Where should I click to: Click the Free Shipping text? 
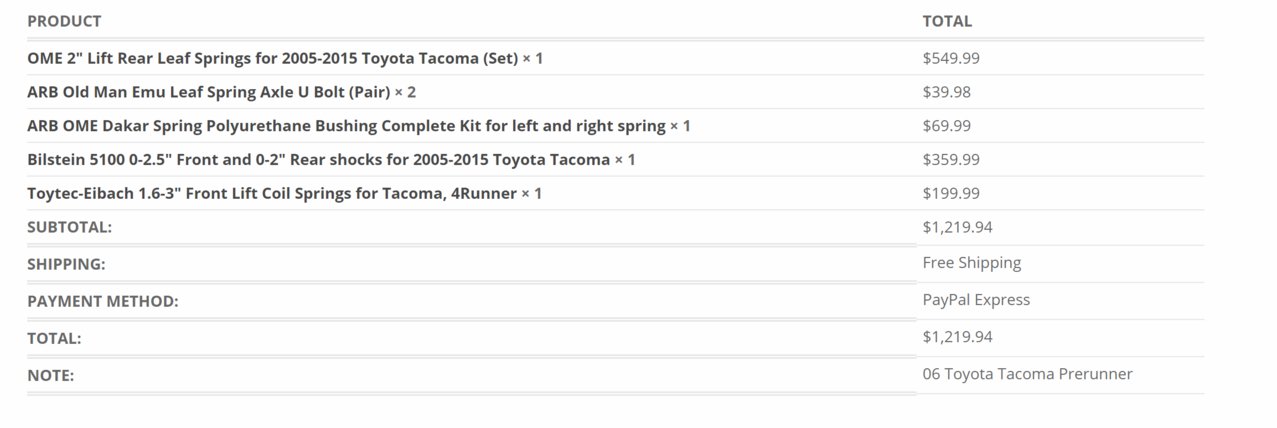[971, 263]
